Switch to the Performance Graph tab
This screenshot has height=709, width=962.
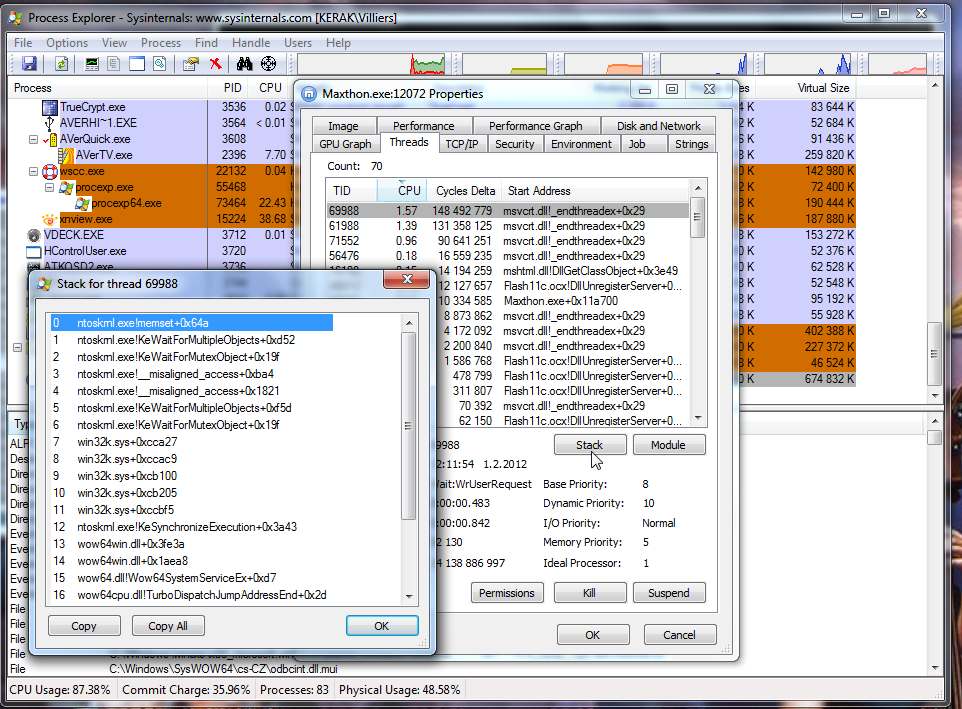535,126
